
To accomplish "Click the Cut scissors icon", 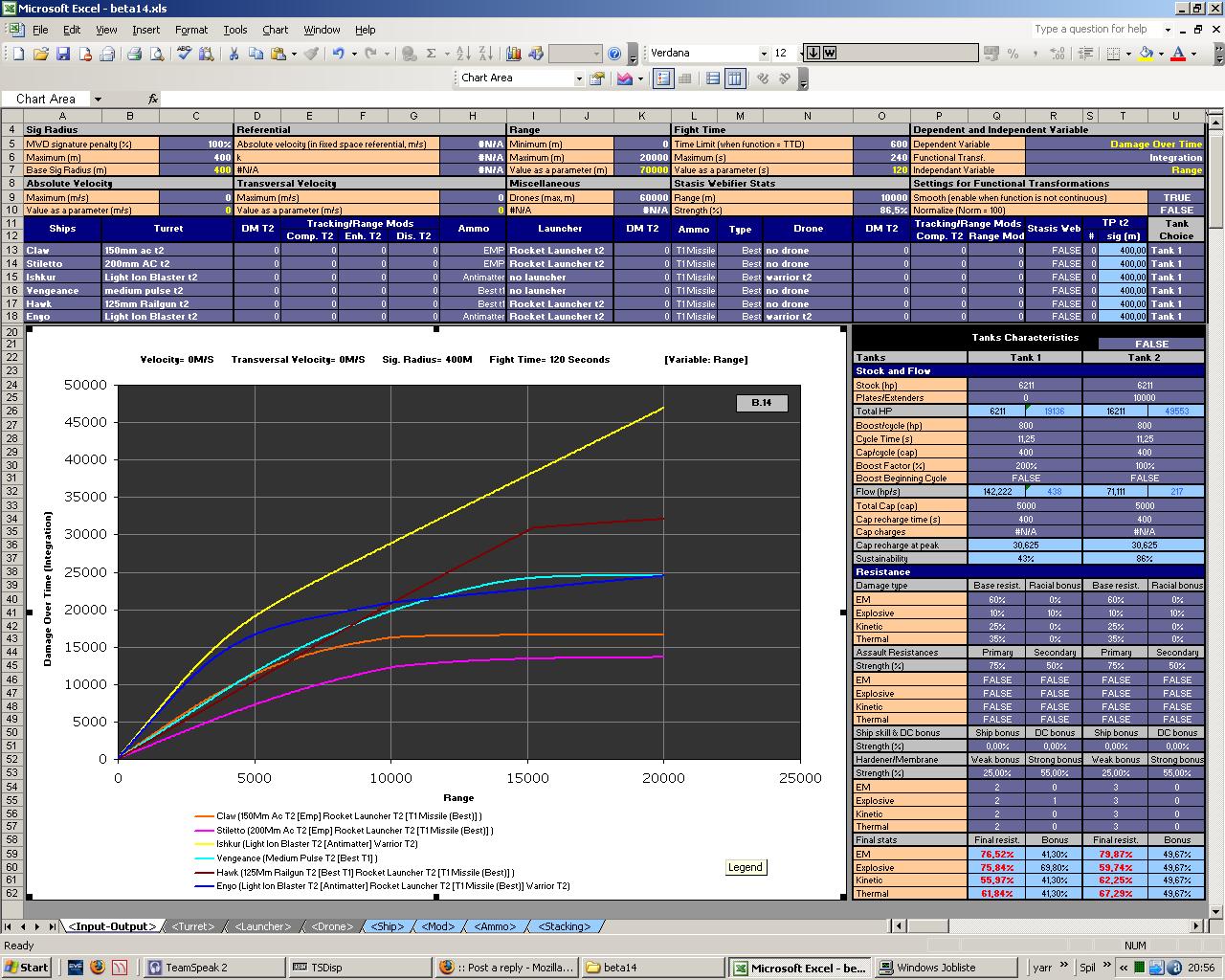I will 235,54.
